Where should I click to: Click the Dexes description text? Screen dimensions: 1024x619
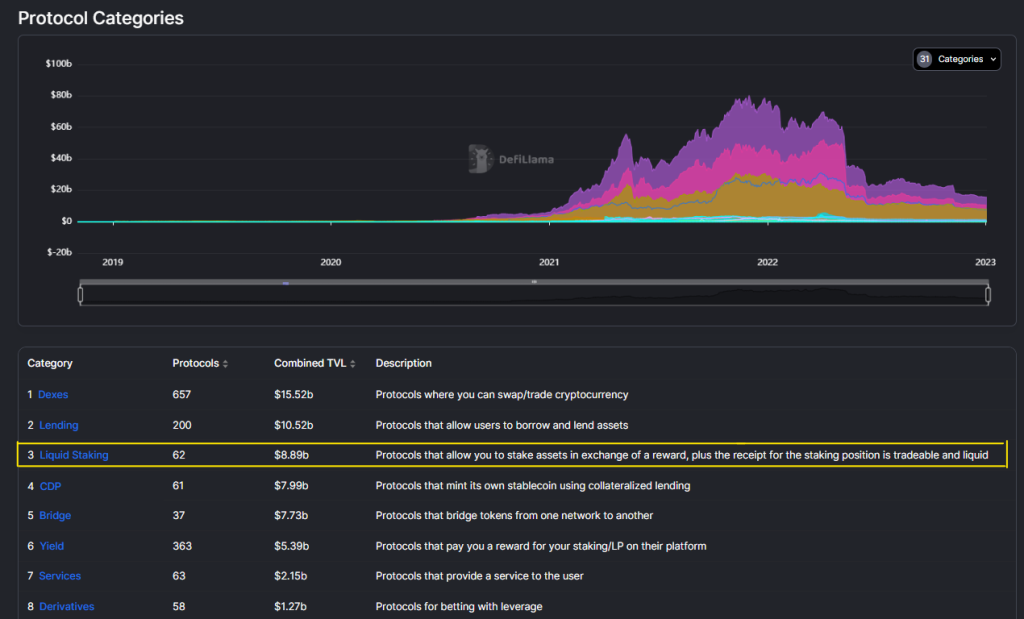pyautogui.click(x=502, y=394)
